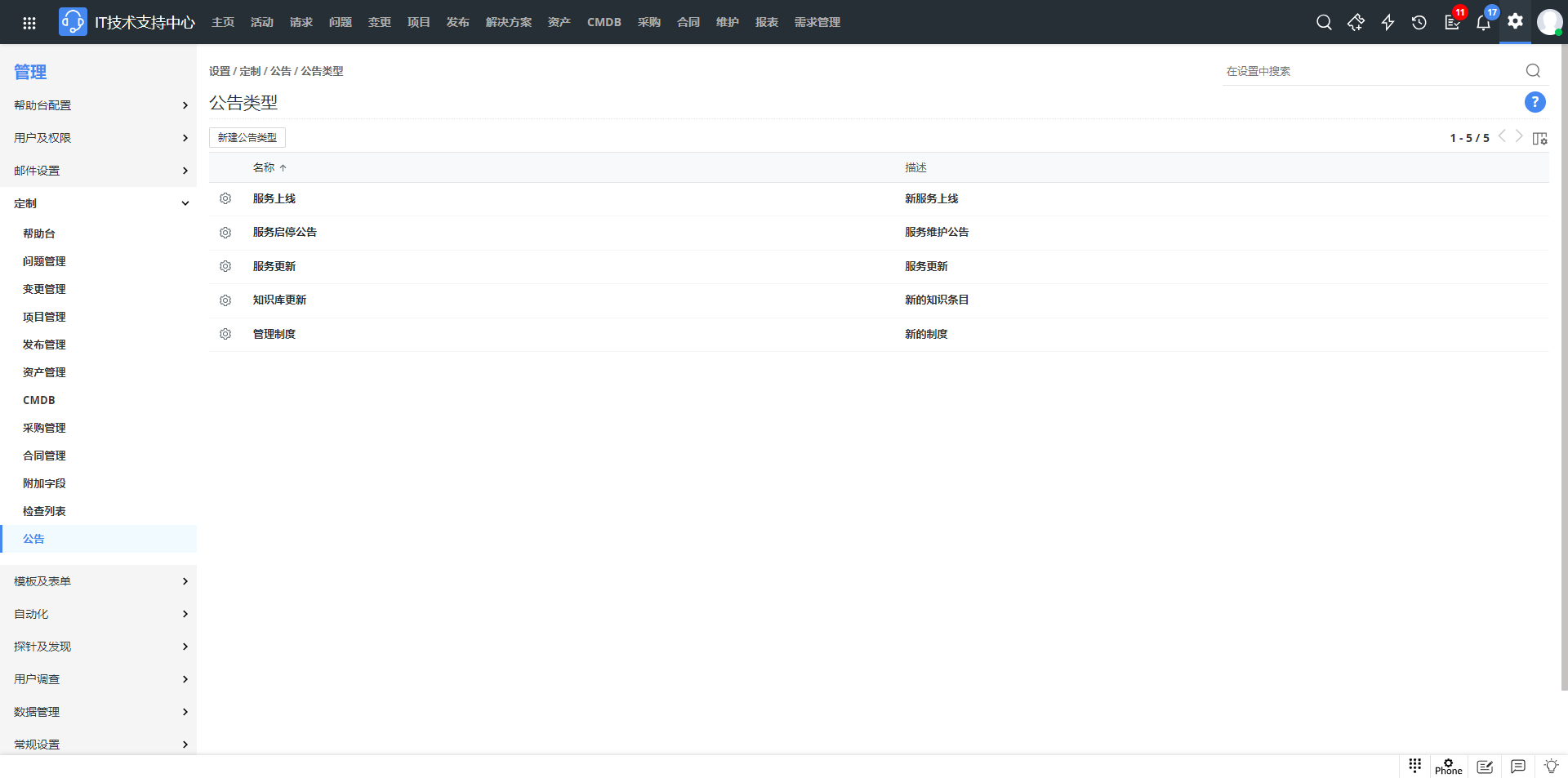Open the blue help question mark

(x=1535, y=102)
